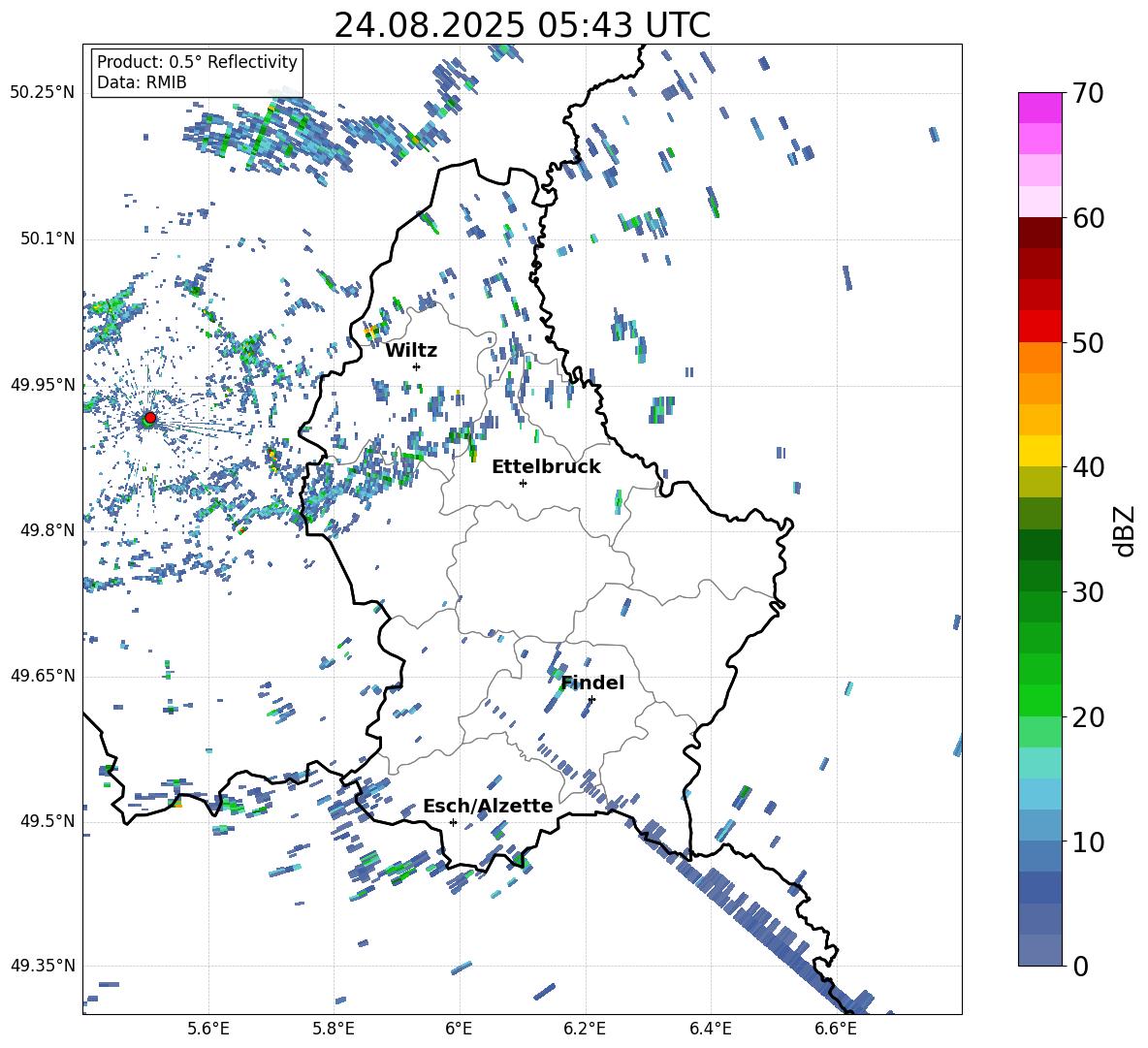Click the 5.6°E longitude label
1148x1048 pixels.
208,1029
